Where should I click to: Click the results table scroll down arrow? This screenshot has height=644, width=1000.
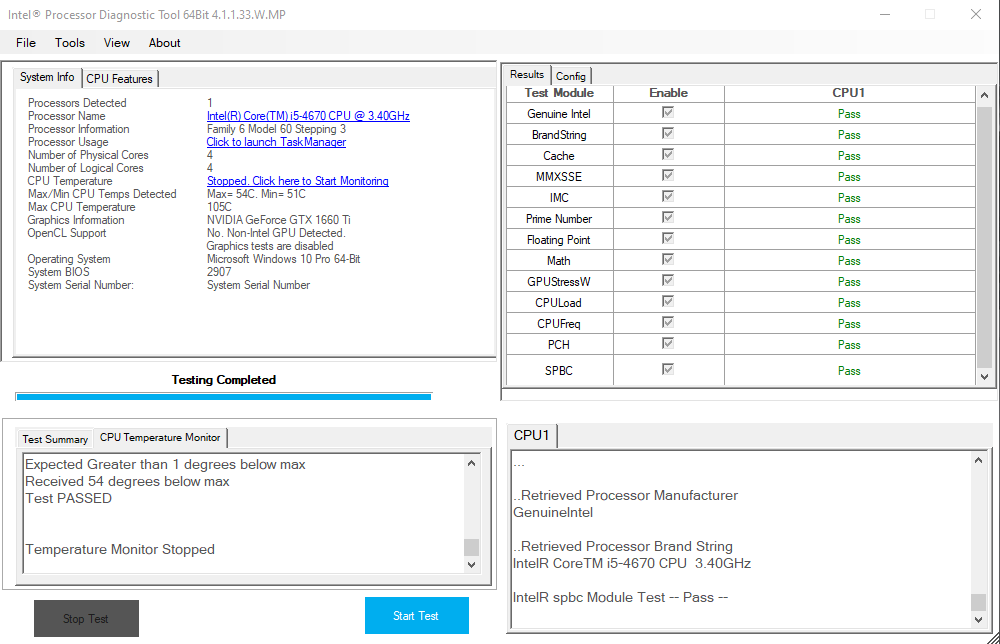(984, 377)
